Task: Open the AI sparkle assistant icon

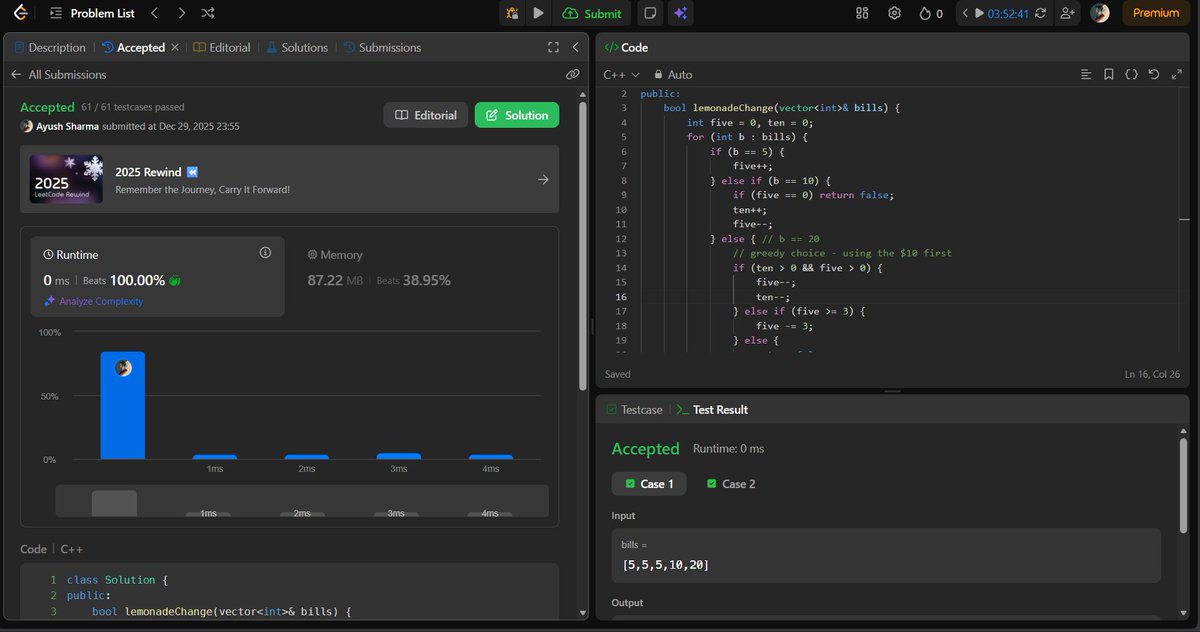Action: point(680,13)
